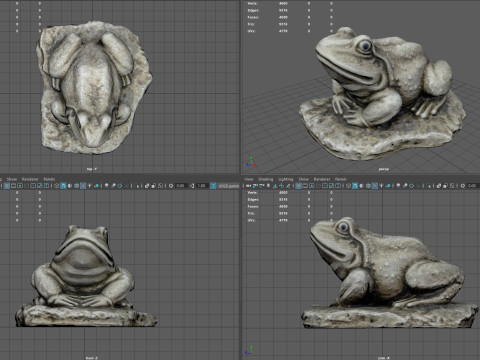
Task: Toggle Grid display in side view toolbar
Action: point(298,186)
